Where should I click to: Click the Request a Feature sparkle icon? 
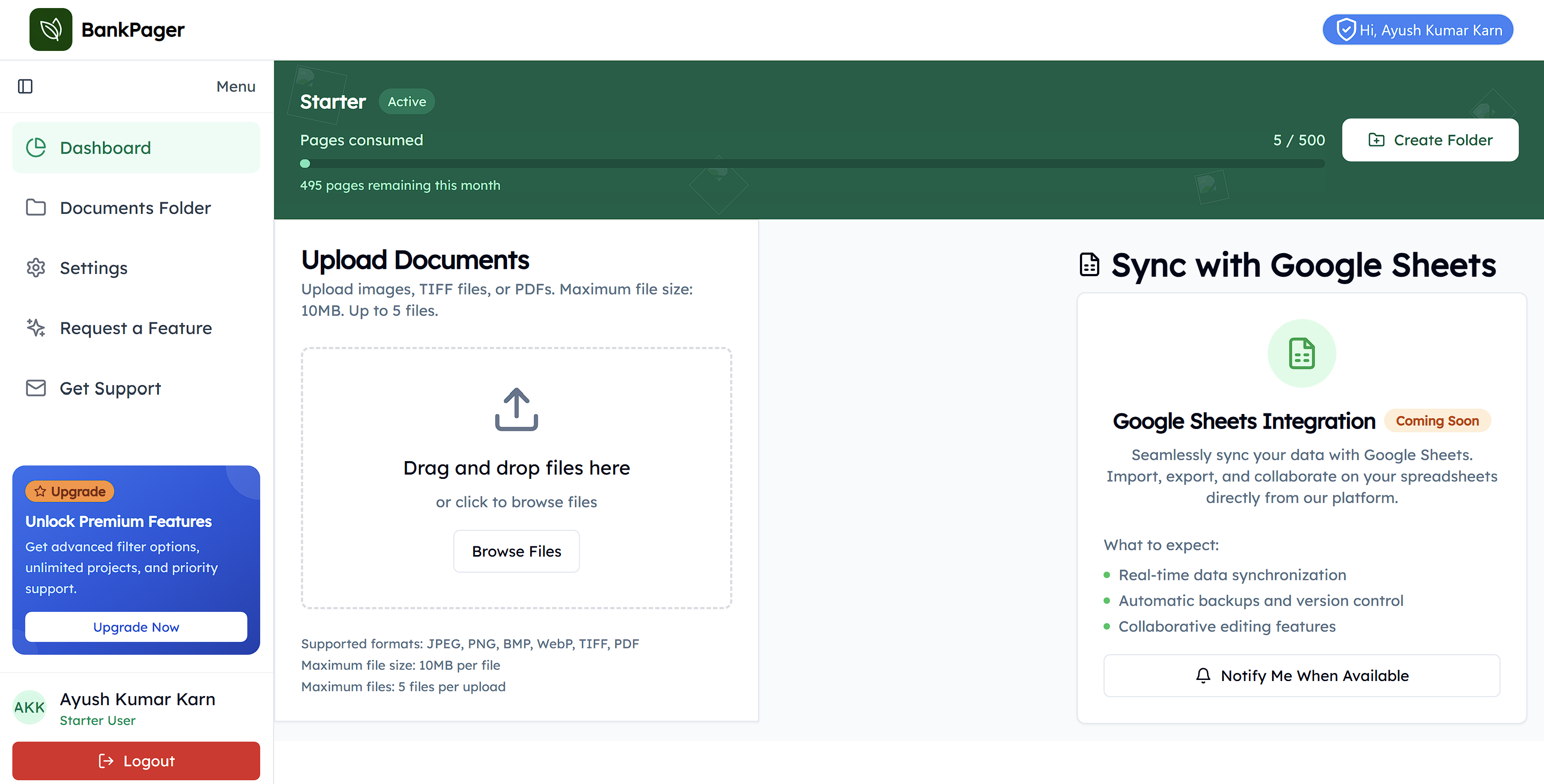point(36,328)
